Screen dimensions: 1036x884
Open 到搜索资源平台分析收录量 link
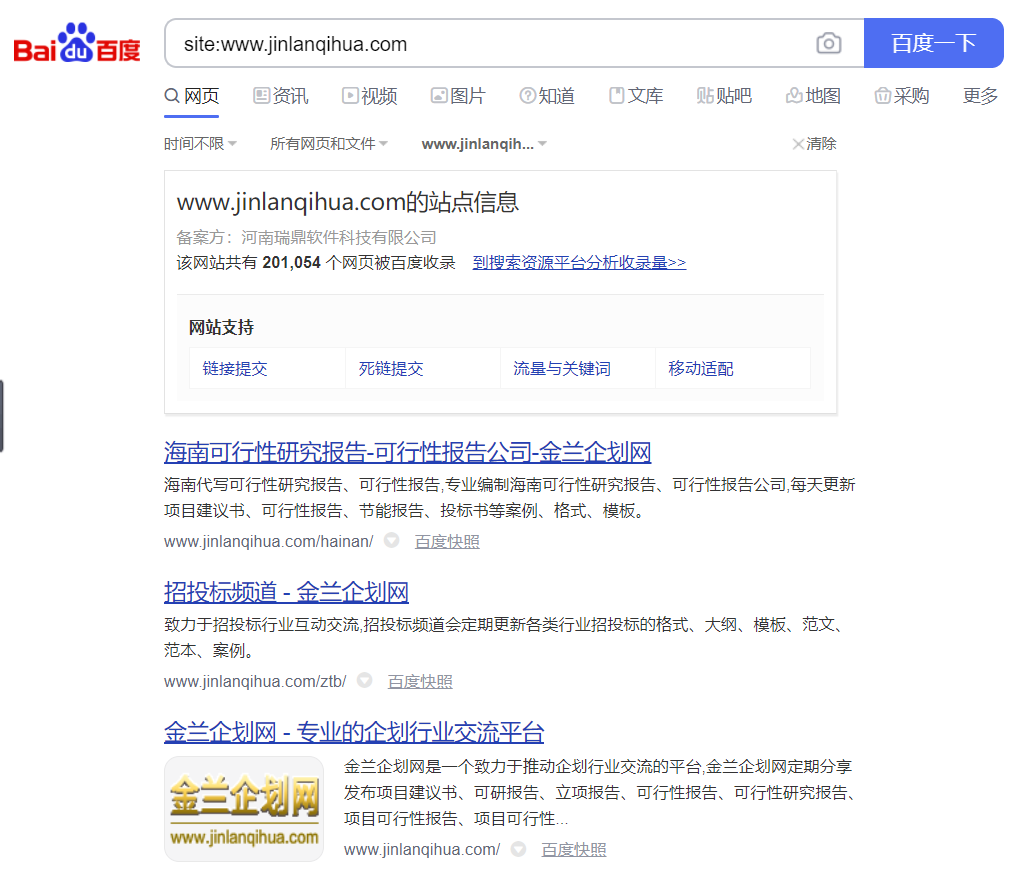click(579, 262)
